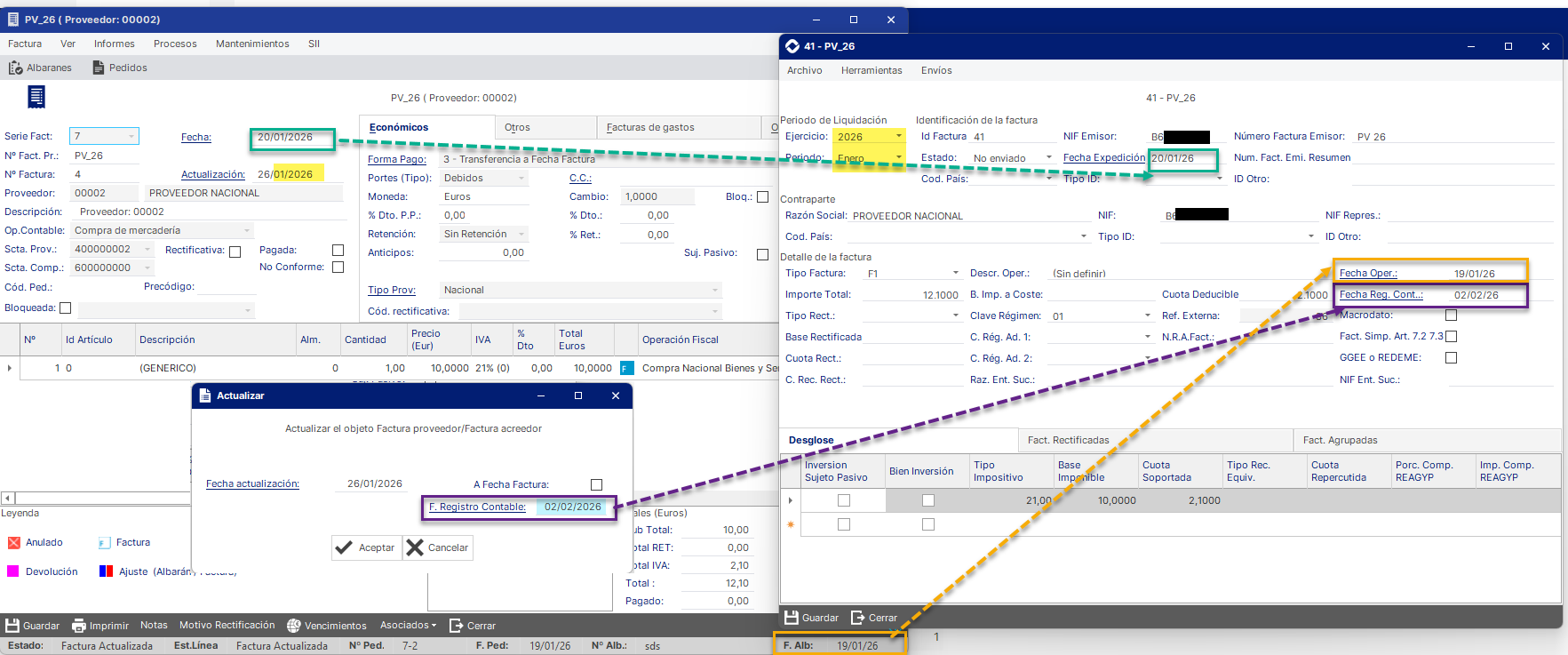Viewport: 1568px width, 655px height.
Task: Open the Serie Fact. dropdown
Action: click(131, 136)
